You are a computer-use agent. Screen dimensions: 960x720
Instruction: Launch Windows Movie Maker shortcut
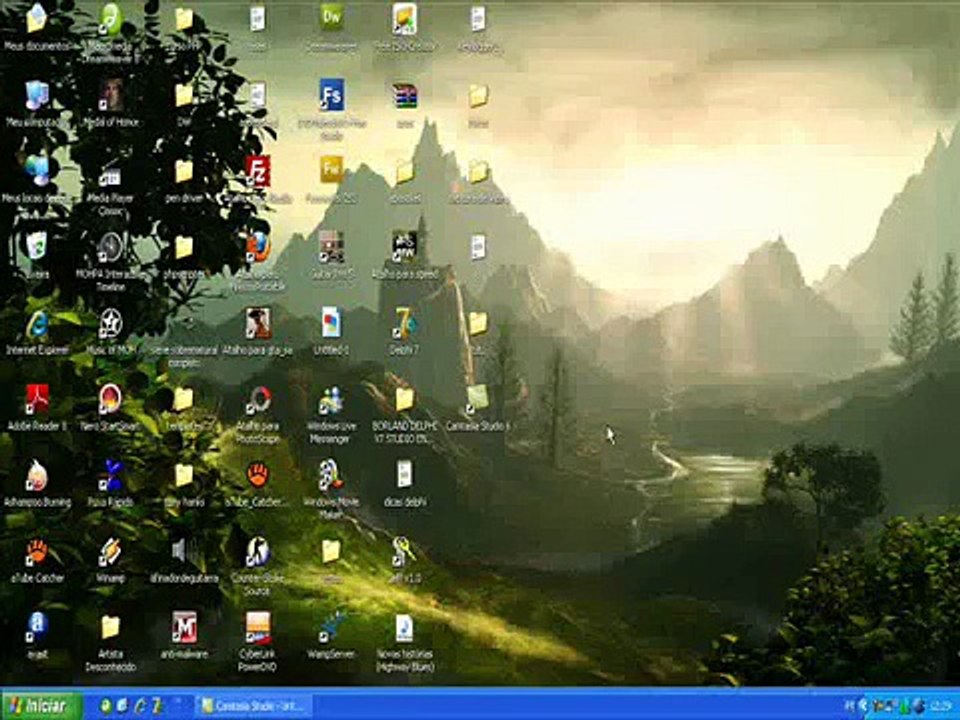(x=331, y=475)
